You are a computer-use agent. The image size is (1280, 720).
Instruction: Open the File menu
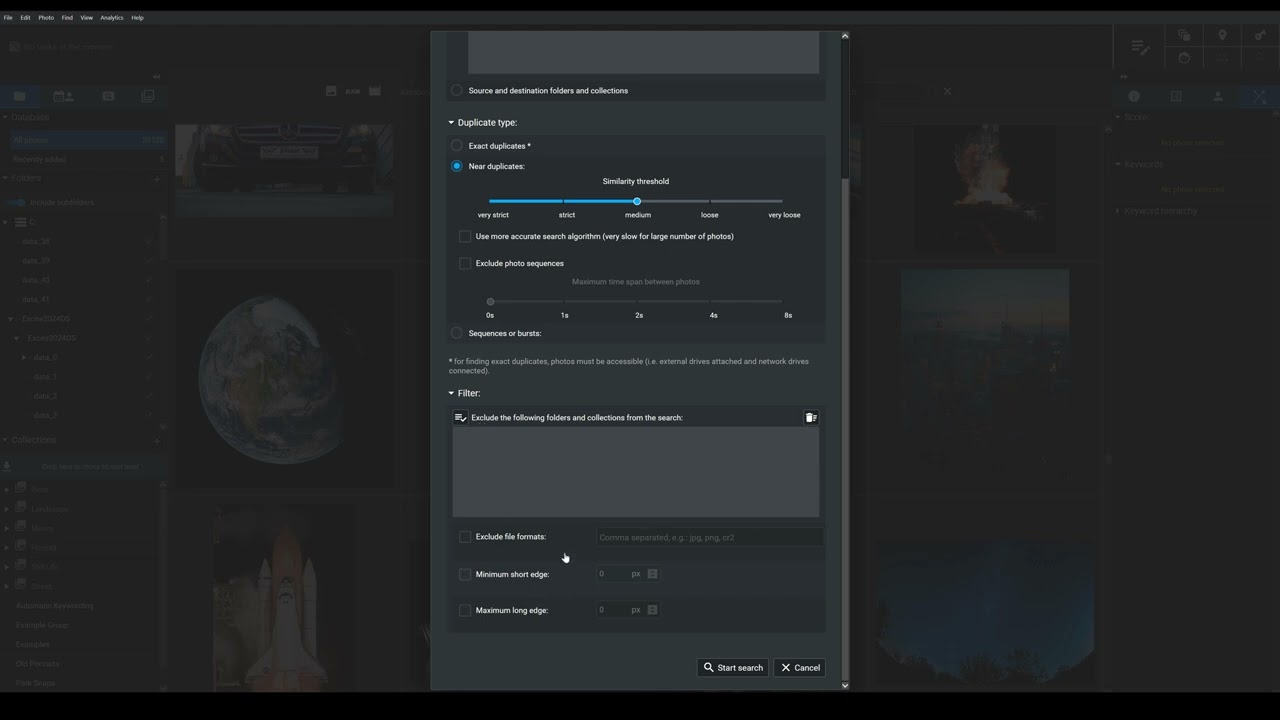[8, 17]
